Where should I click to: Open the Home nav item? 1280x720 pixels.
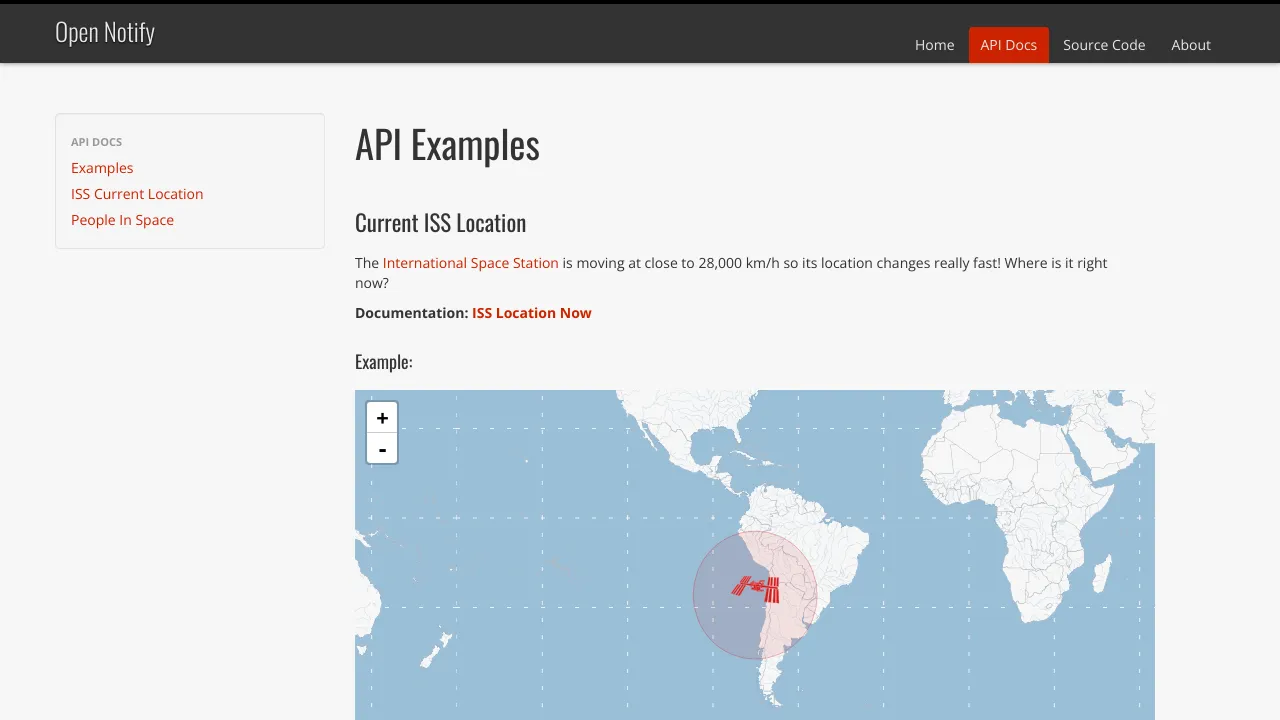click(x=934, y=45)
